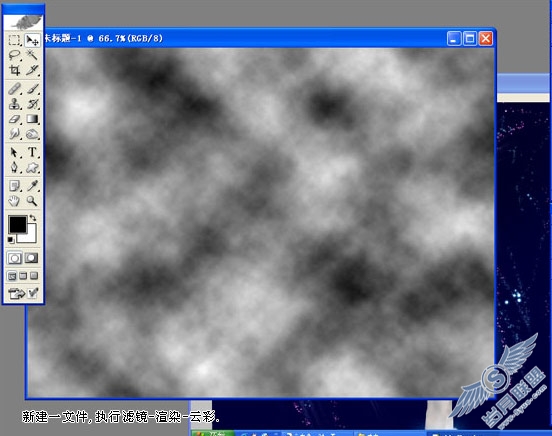Swap foreground and background colors
Image resolution: width=552 pixels, height=436 pixels.
point(33,218)
